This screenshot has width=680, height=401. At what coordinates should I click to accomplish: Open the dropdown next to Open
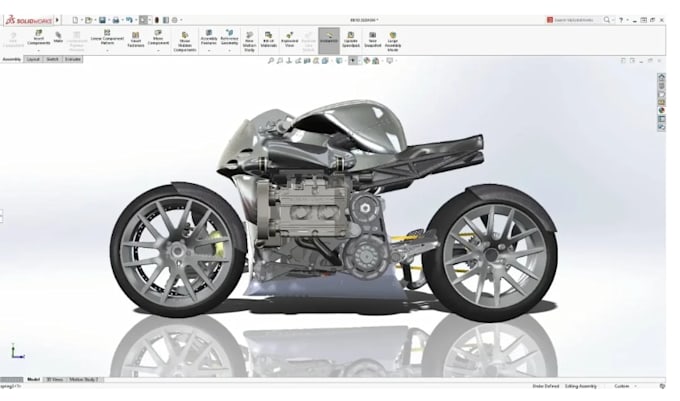pos(95,20)
